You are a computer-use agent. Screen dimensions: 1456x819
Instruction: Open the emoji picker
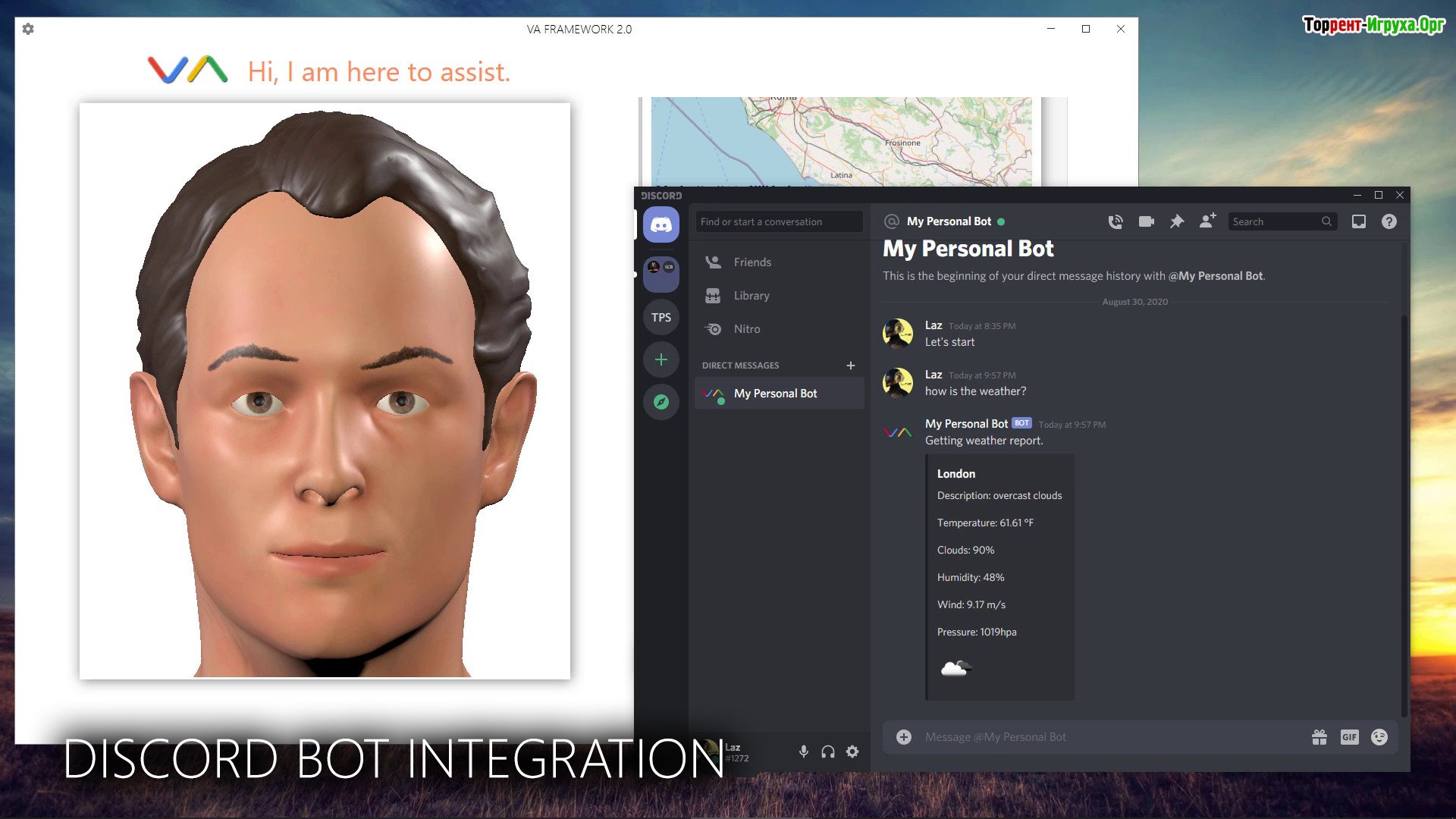click(x=1379, y=737)
